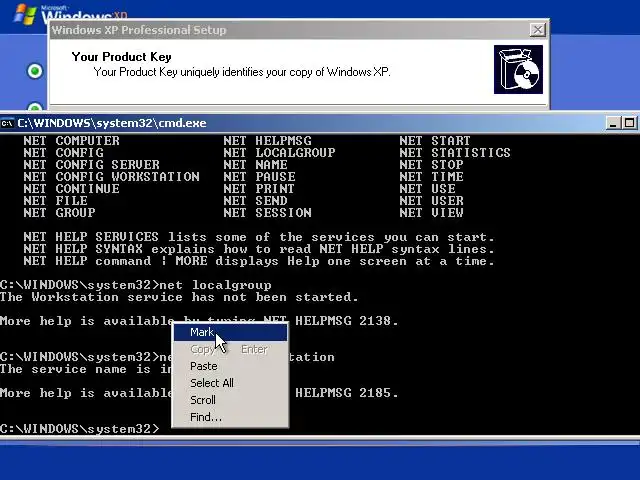Click 'NET PAUSE' in the output
Screen dimensions: 640x480
coord(260,177)
